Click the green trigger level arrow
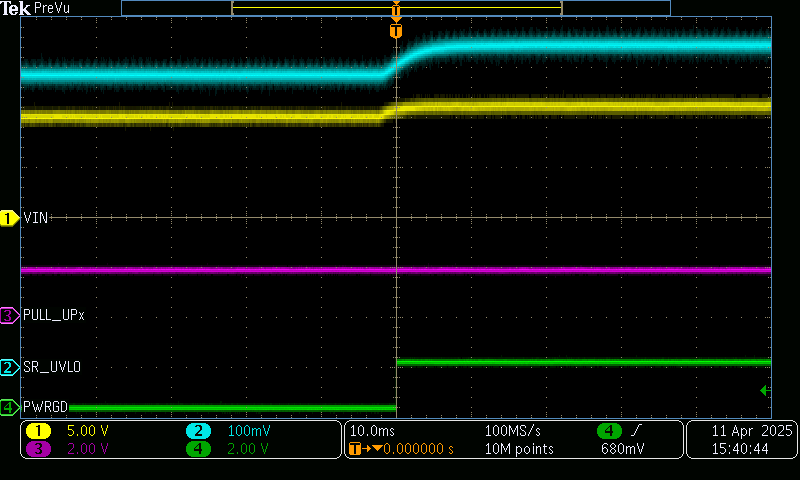The image size is (800, 480). click(x=765, y=390)
